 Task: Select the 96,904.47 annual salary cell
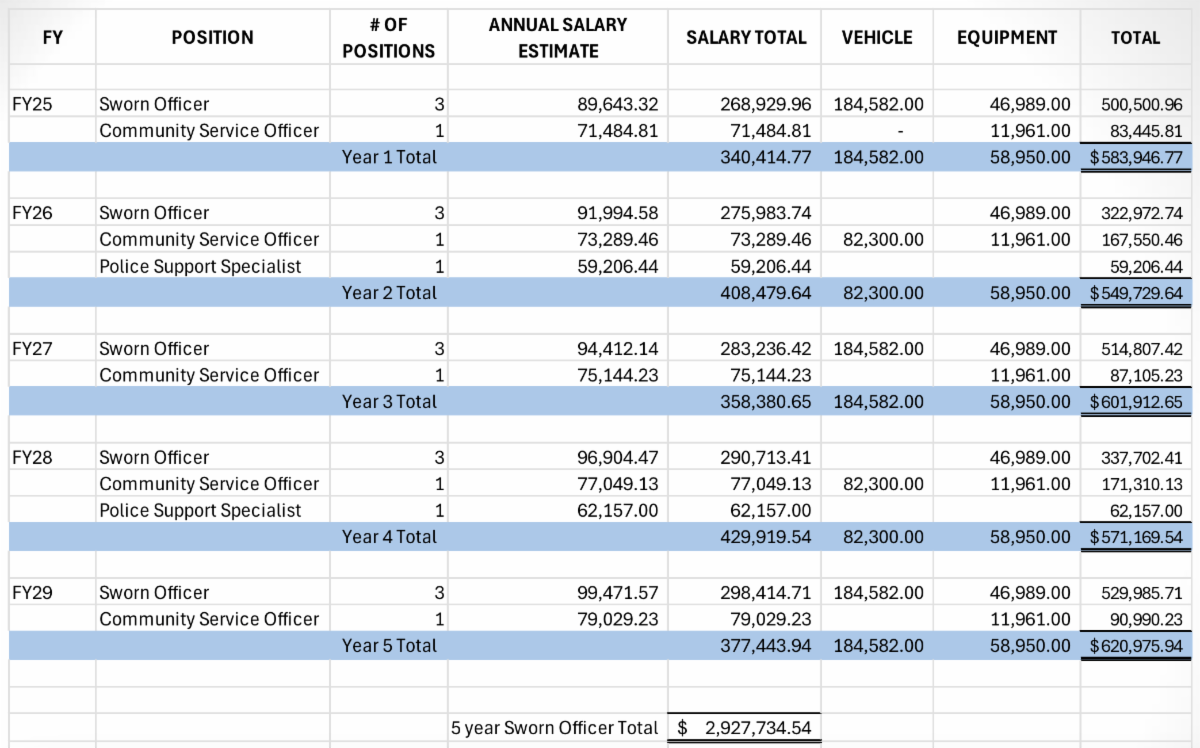coord(617,458)
